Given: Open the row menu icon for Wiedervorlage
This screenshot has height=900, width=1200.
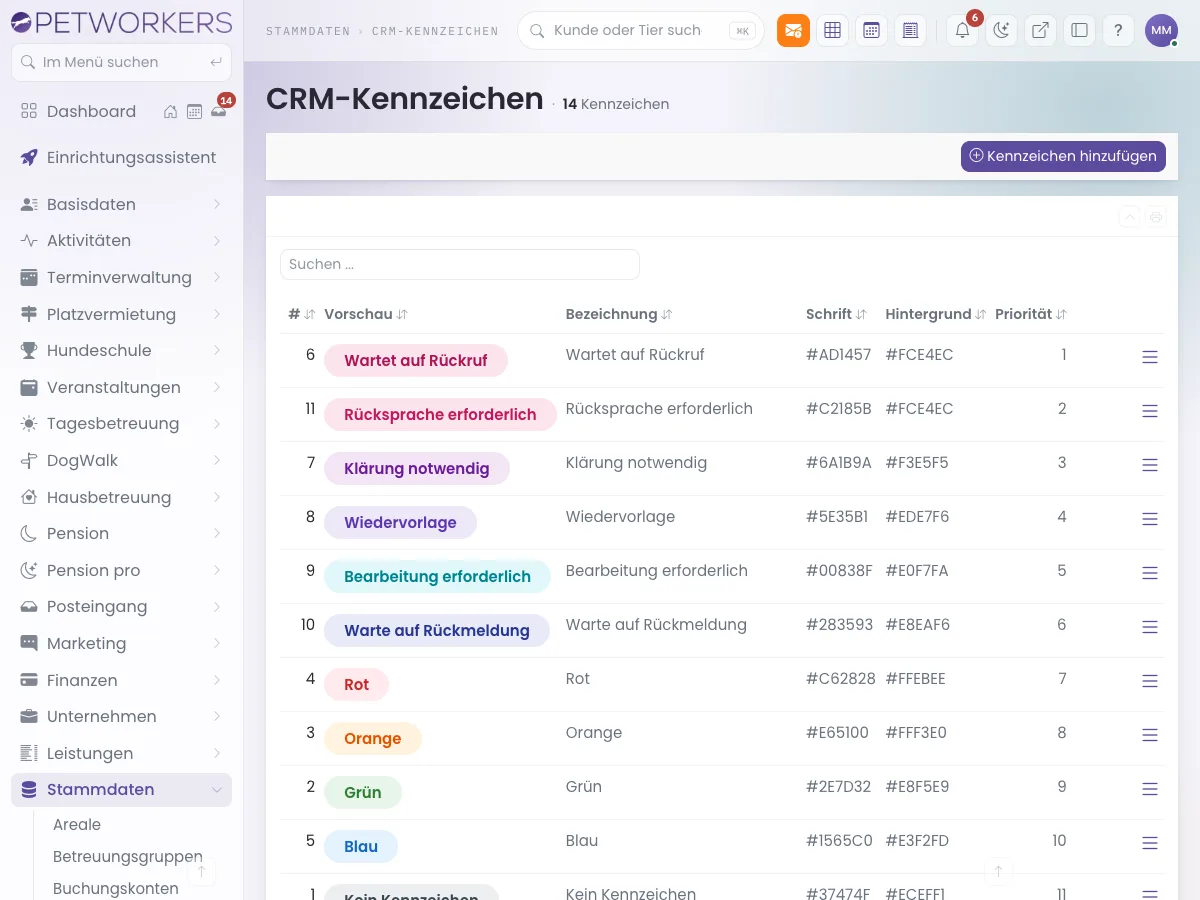Looking at the screenshot, I should pos(1150,519).
